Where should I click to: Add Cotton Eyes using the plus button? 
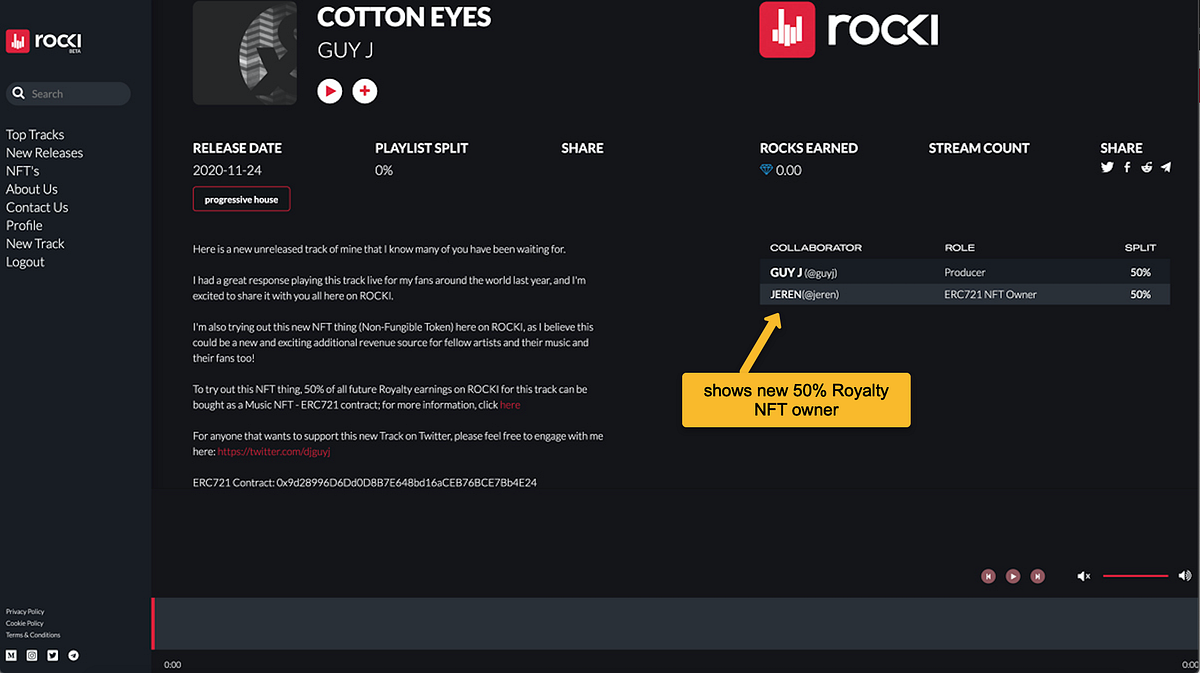(365, 91)
